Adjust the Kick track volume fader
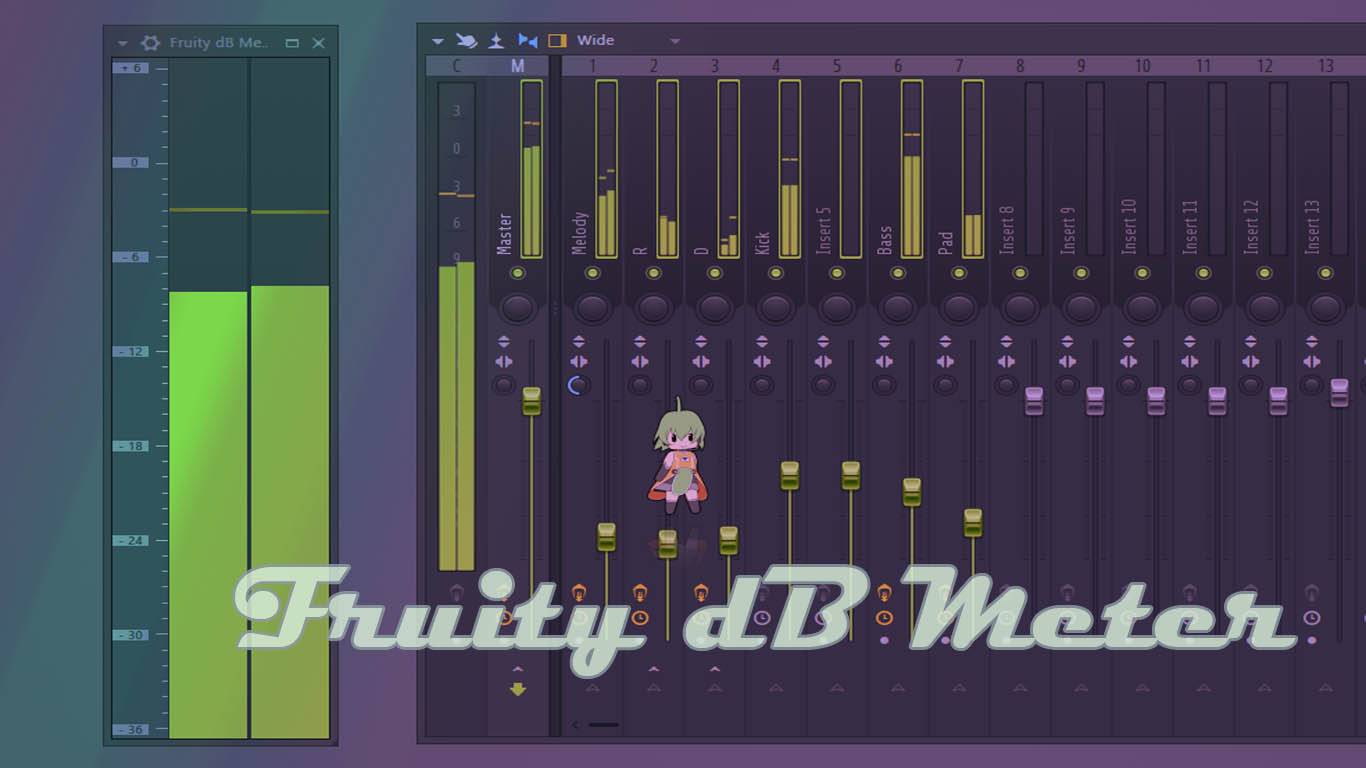Viewport: 1366px width, 768px height. [790, 476]
